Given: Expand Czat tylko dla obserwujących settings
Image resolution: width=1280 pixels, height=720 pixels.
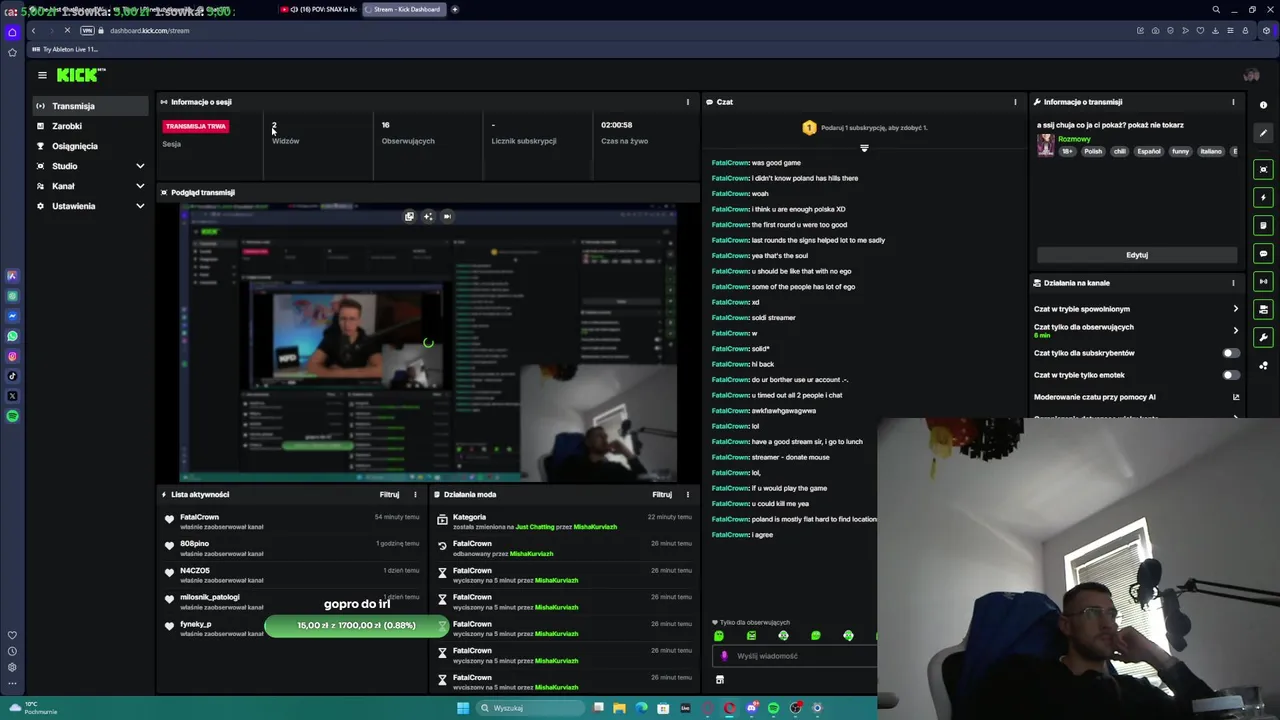Looking at the screenshot, I should pyautogui.click(x=1136, y=330).
